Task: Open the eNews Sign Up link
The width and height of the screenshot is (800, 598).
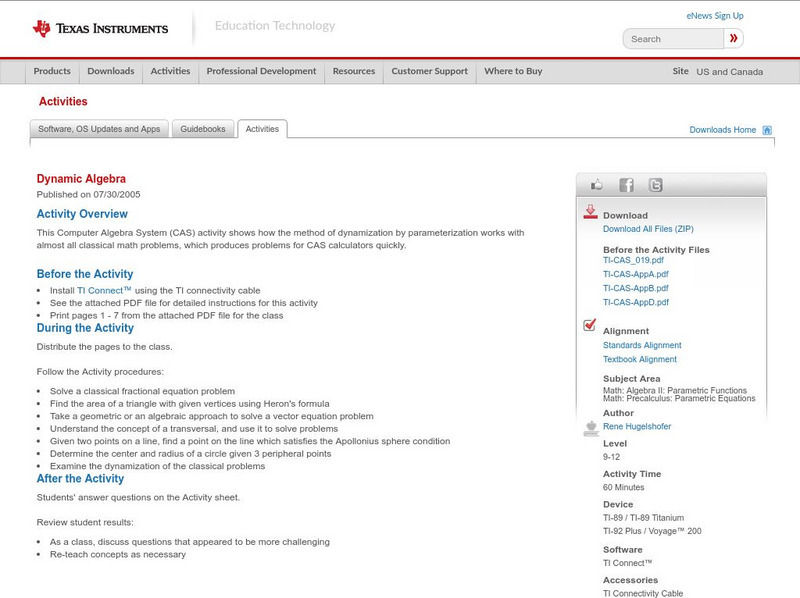Action: (x=715, y=16)
